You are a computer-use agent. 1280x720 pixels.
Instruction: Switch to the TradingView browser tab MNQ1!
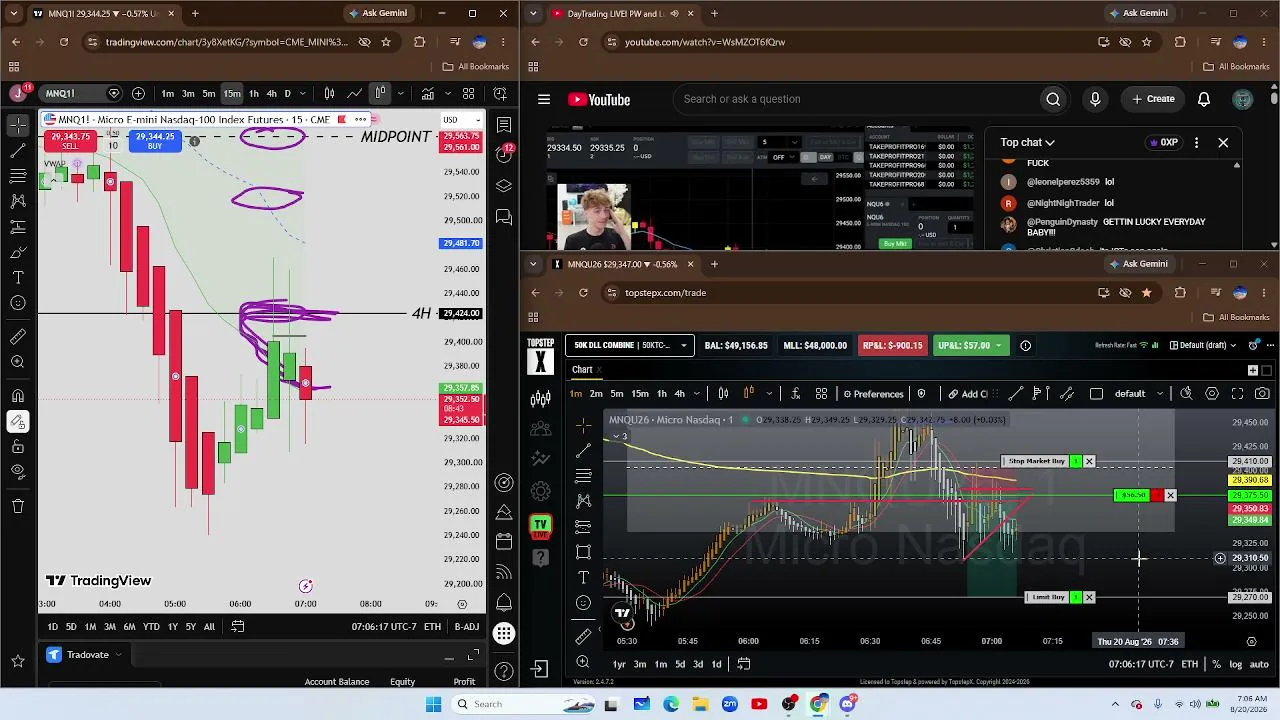coord(104,14)
